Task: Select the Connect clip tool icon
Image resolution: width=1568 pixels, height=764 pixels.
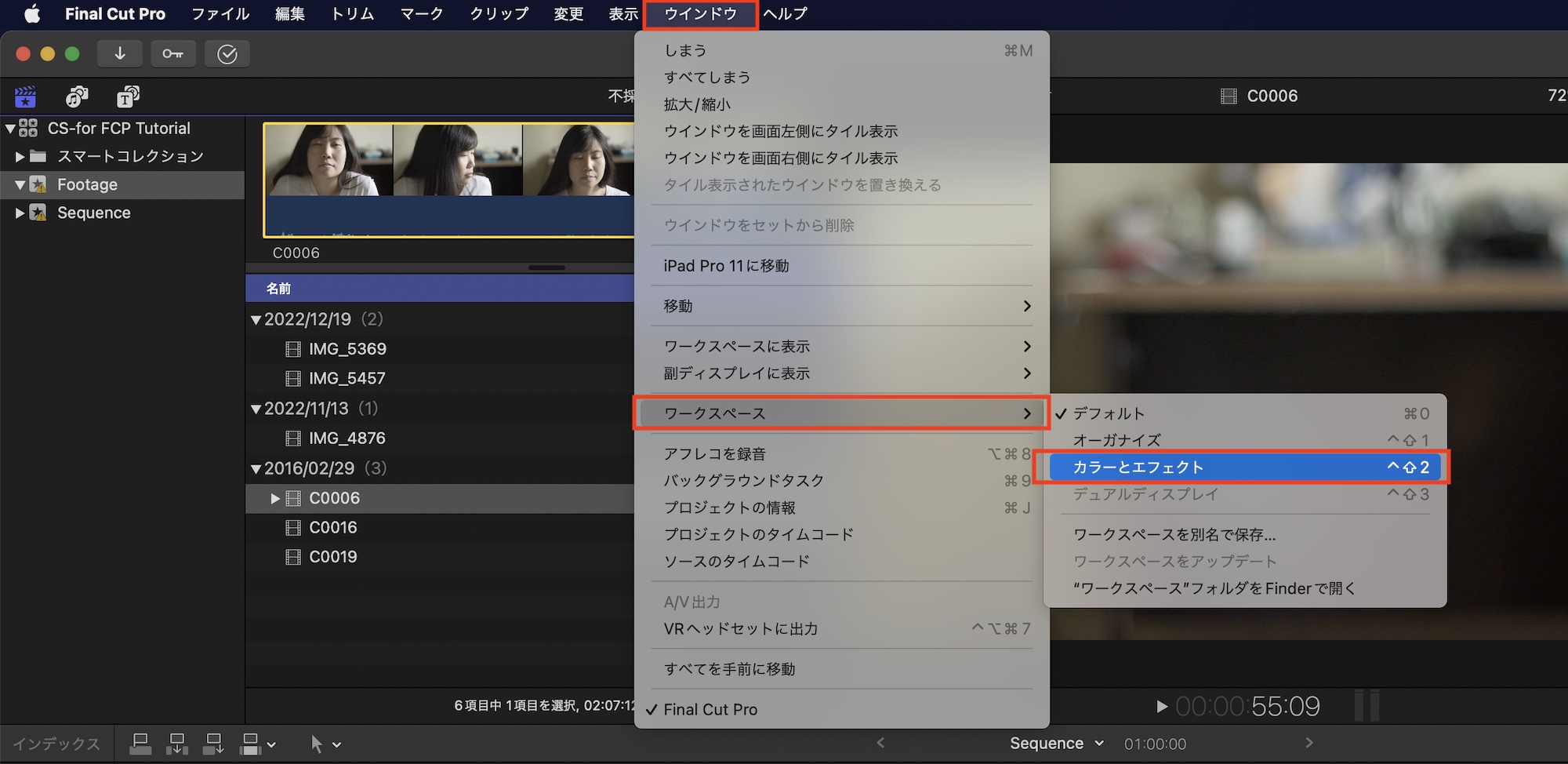Action: [x=141, y=743]
